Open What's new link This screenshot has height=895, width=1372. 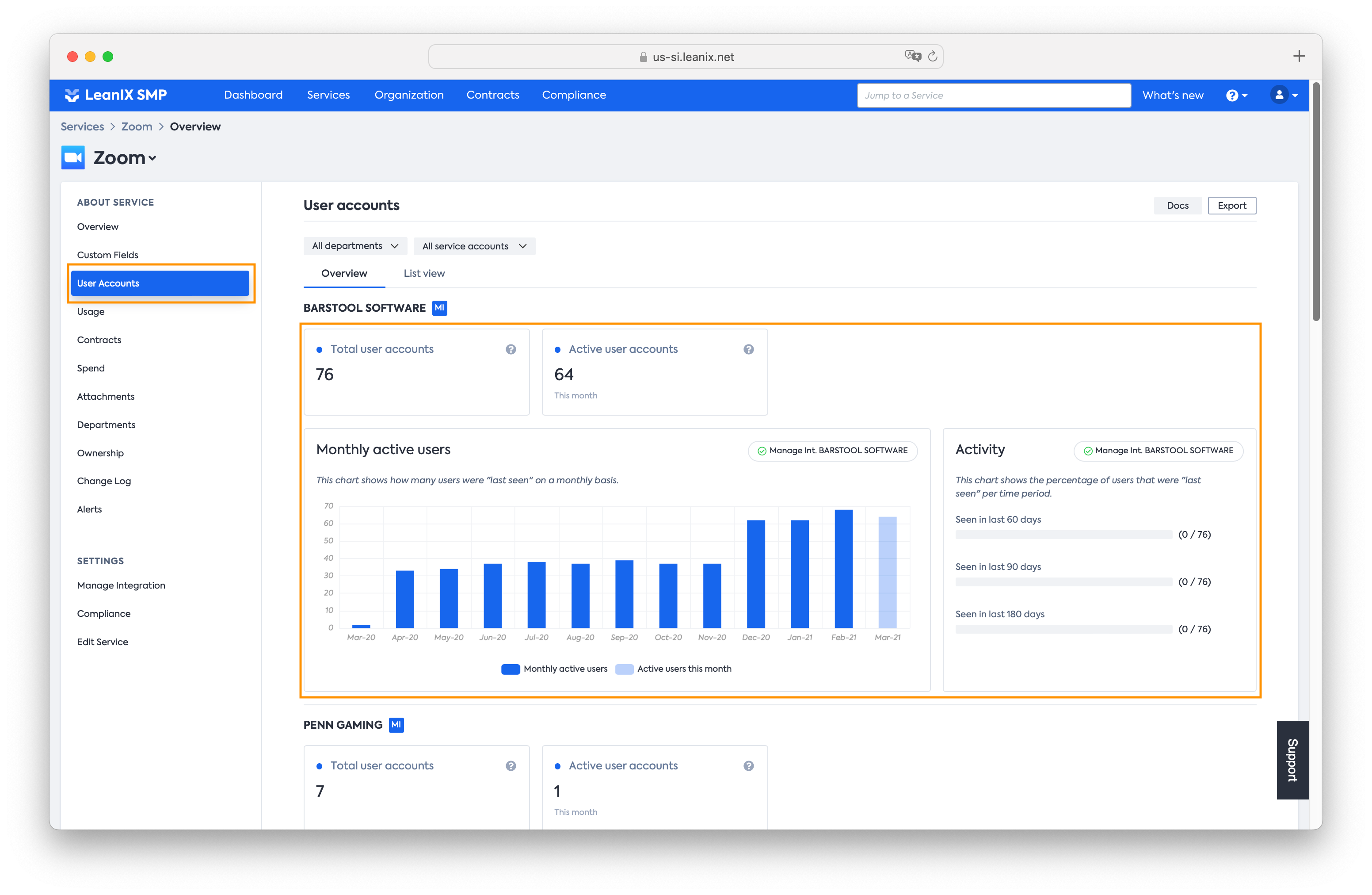pos(1173,96)
